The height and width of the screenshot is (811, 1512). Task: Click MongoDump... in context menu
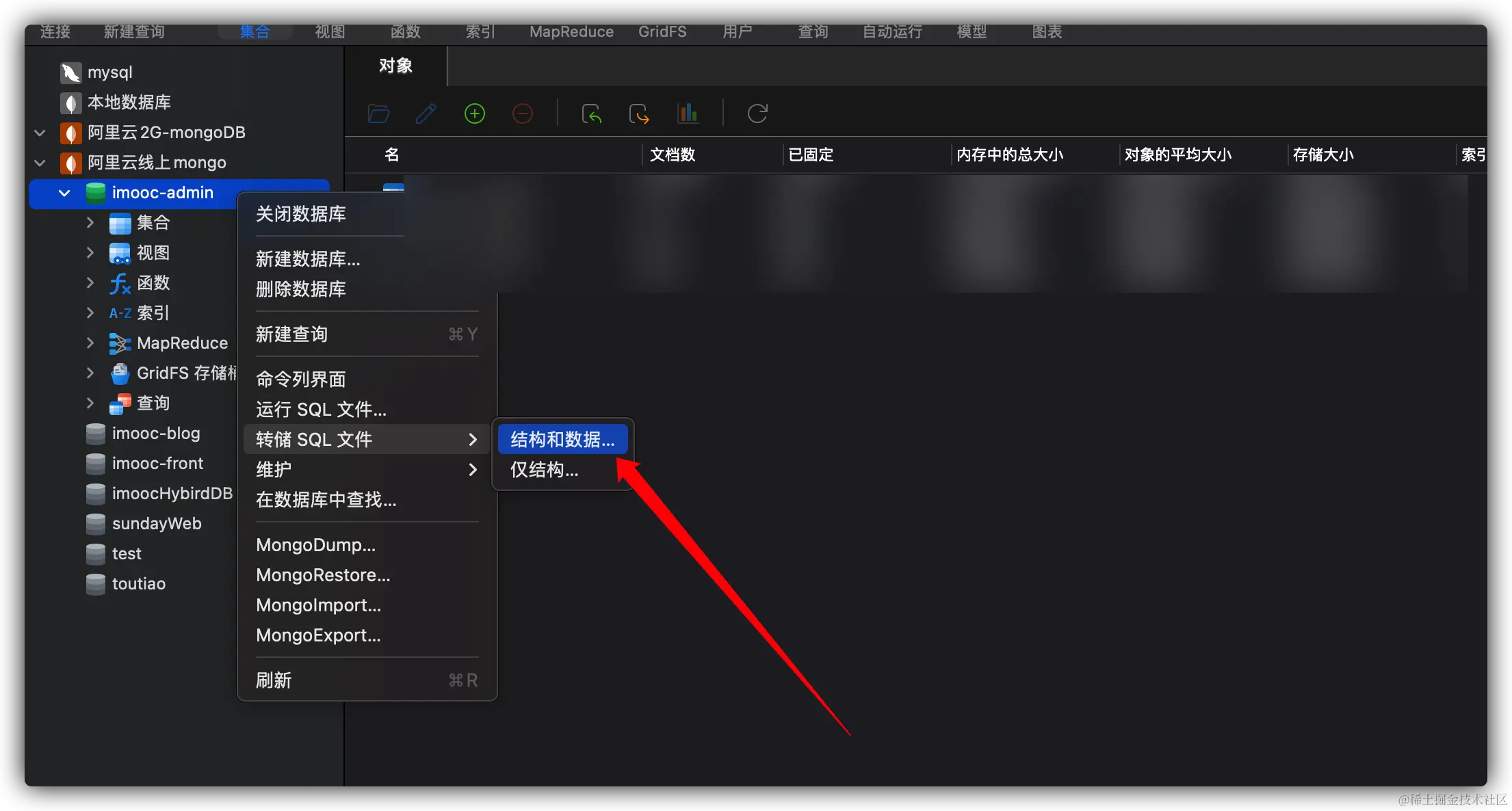click(315, 545)
